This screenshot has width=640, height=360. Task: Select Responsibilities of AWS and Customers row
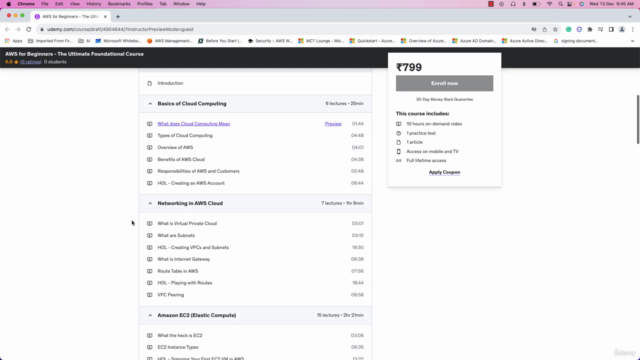(255, 171)
